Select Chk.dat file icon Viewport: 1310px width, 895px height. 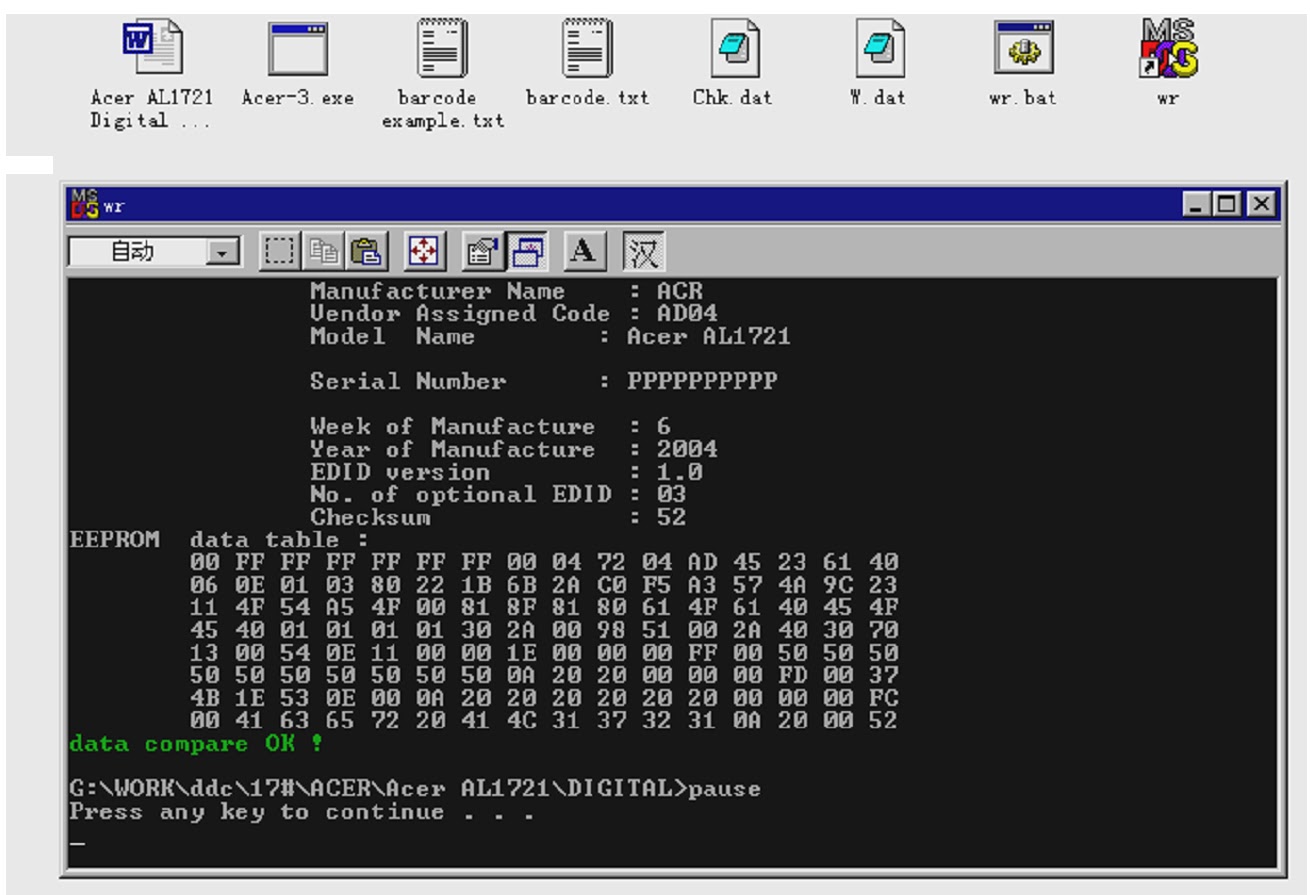(732, 63)
